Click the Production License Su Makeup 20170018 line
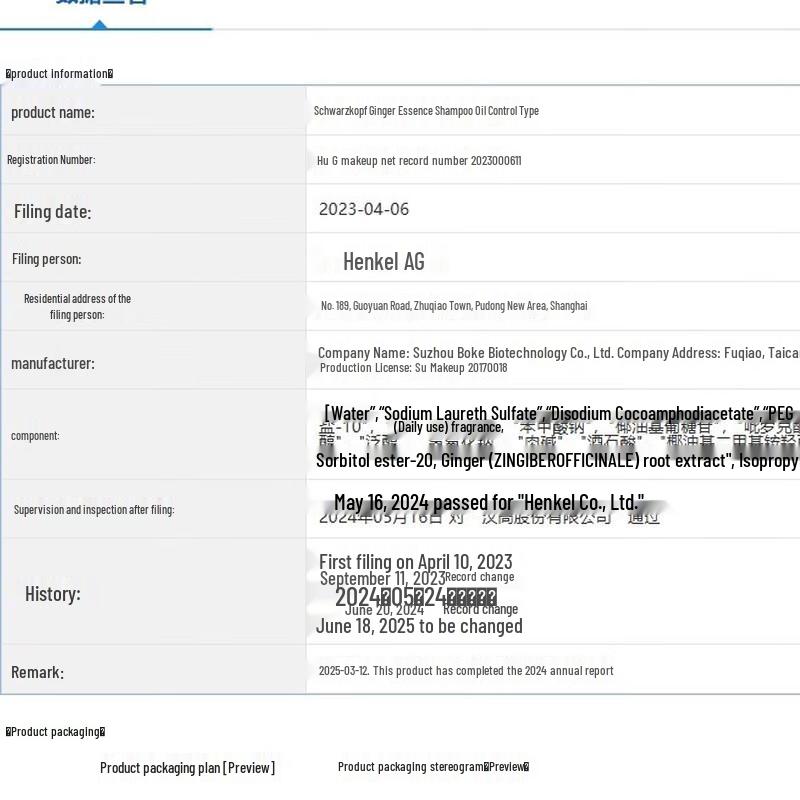 [413, 368]
